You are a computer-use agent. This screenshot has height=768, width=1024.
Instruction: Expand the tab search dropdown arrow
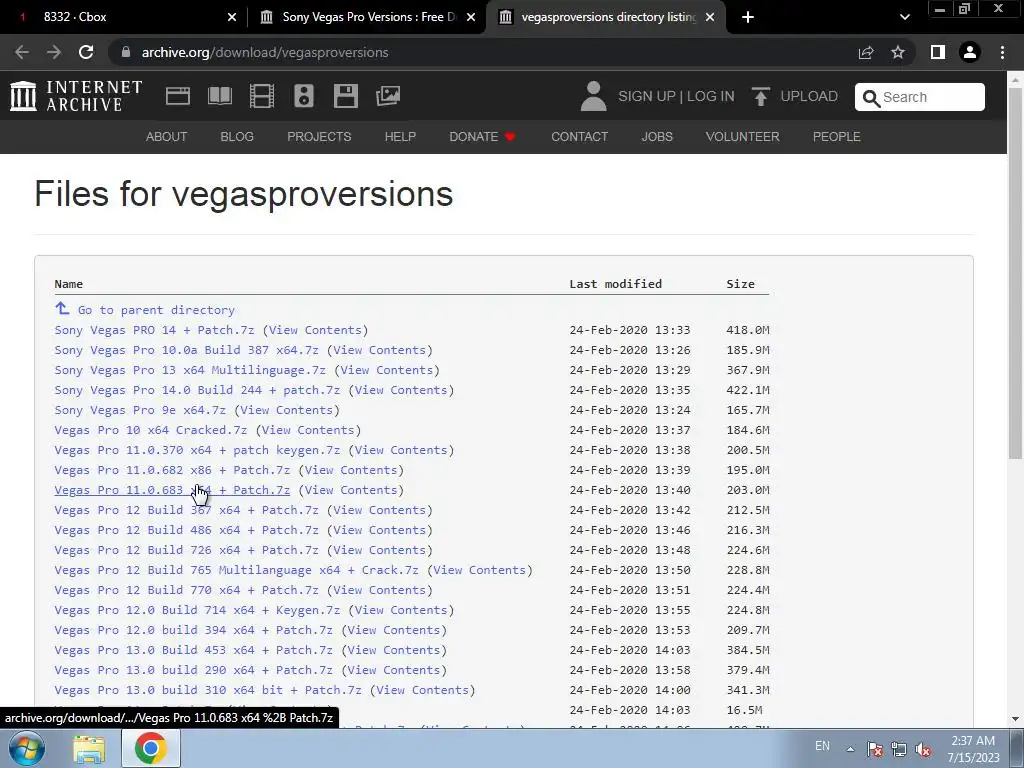(904, 17)
